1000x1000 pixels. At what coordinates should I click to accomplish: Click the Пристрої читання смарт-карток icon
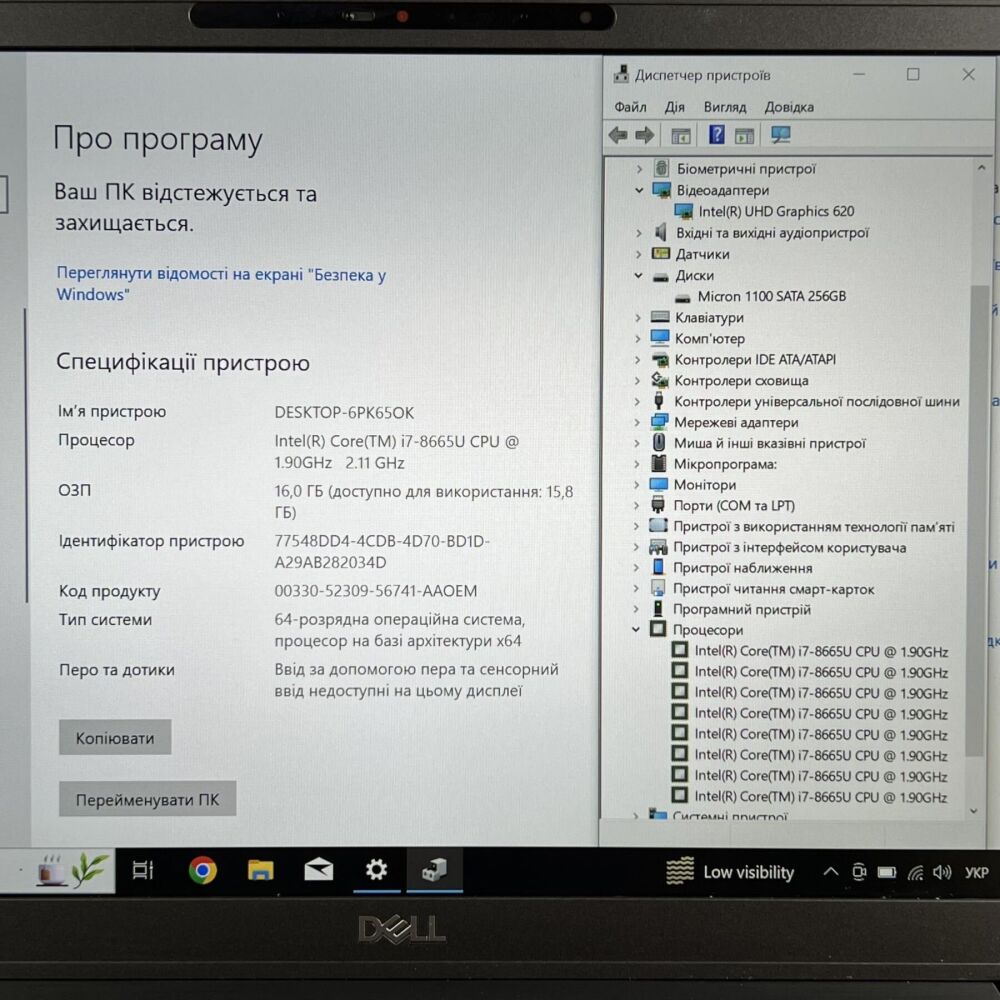[x=658, y=588]
